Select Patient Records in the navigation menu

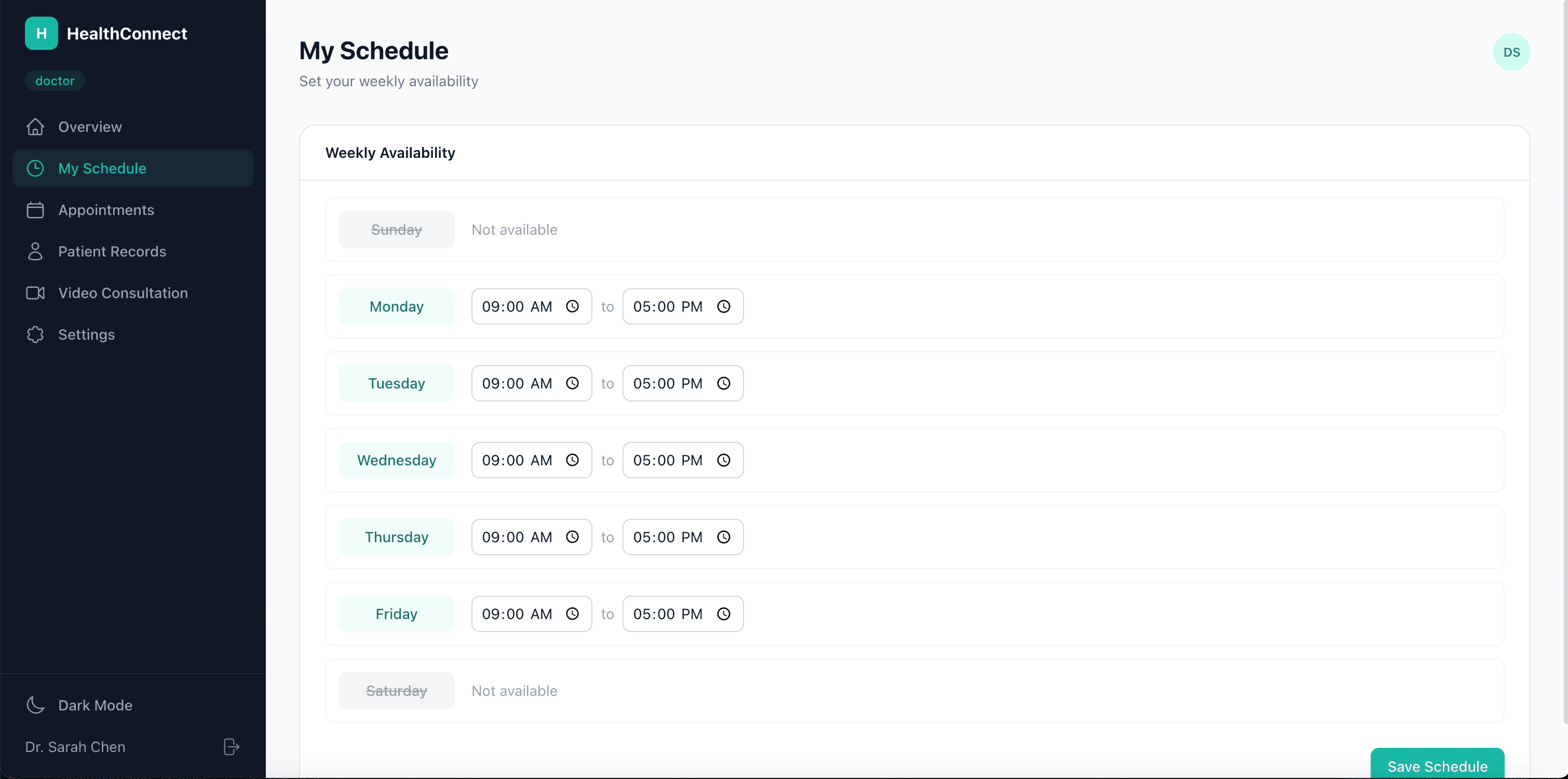(113, 251)
